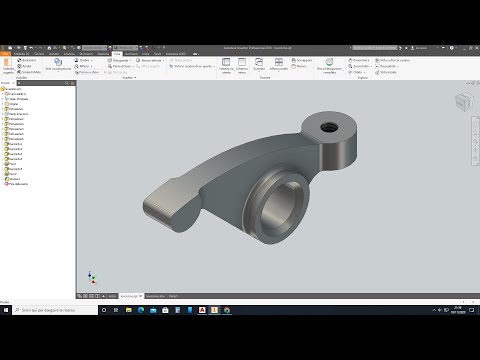Open Microsoft Edge from taskbar
This screenshot has height=360, width=480.
tap(141, 310)
